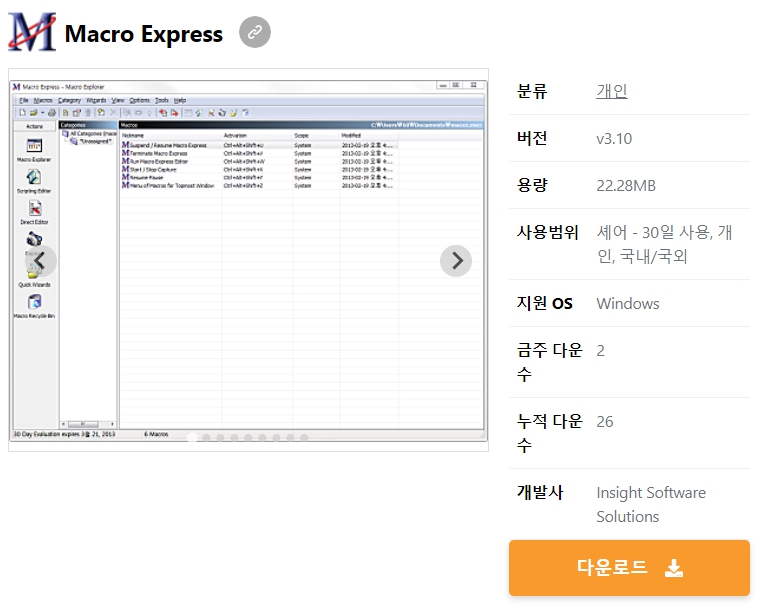Select the last carousel indicator dot
This screenshot has height=609, width=759.
point(304,438)
